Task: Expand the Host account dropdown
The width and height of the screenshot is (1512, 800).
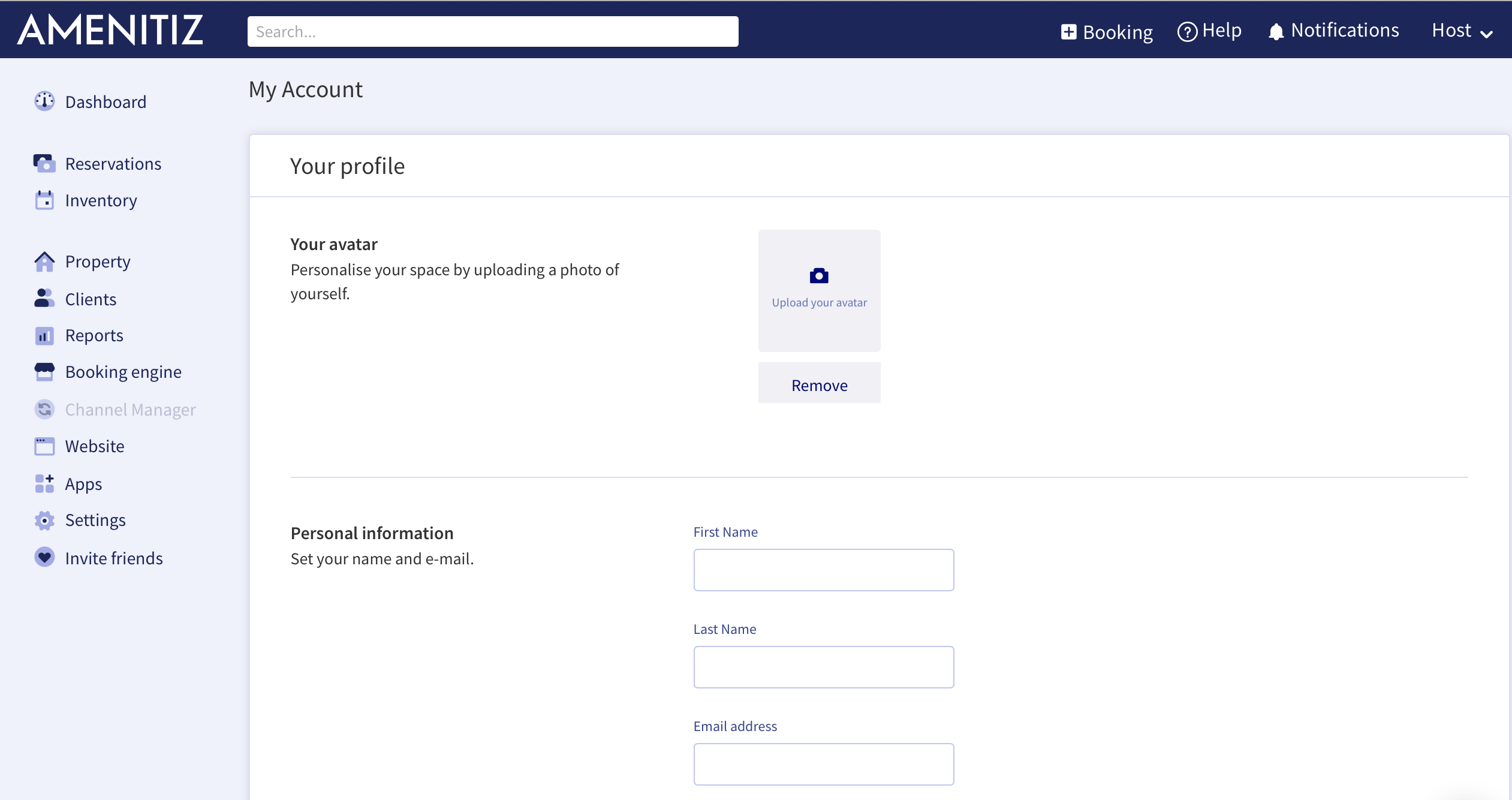Action: pos(1462,31)
